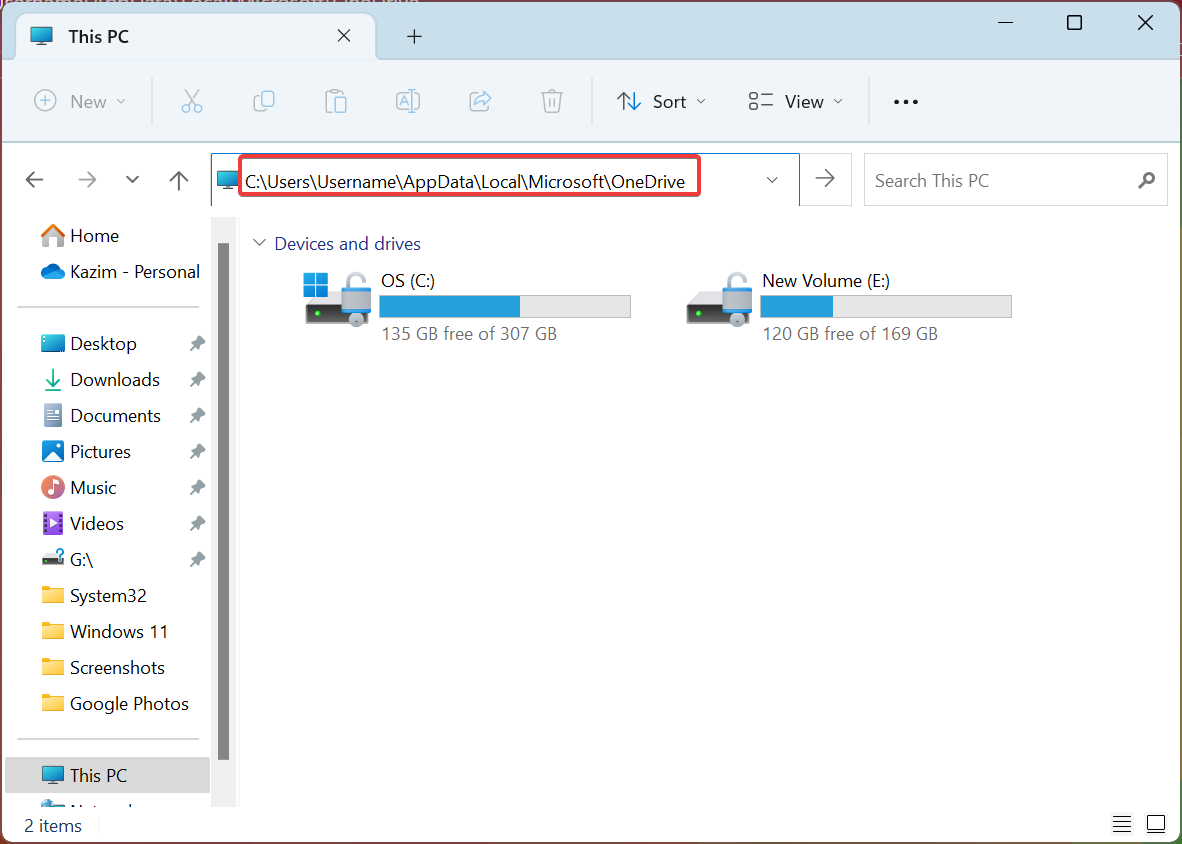The height and width of the screenshot is (844, 1182).
Task: Click the New Volume (E:) usage bar
Action: 886,307
